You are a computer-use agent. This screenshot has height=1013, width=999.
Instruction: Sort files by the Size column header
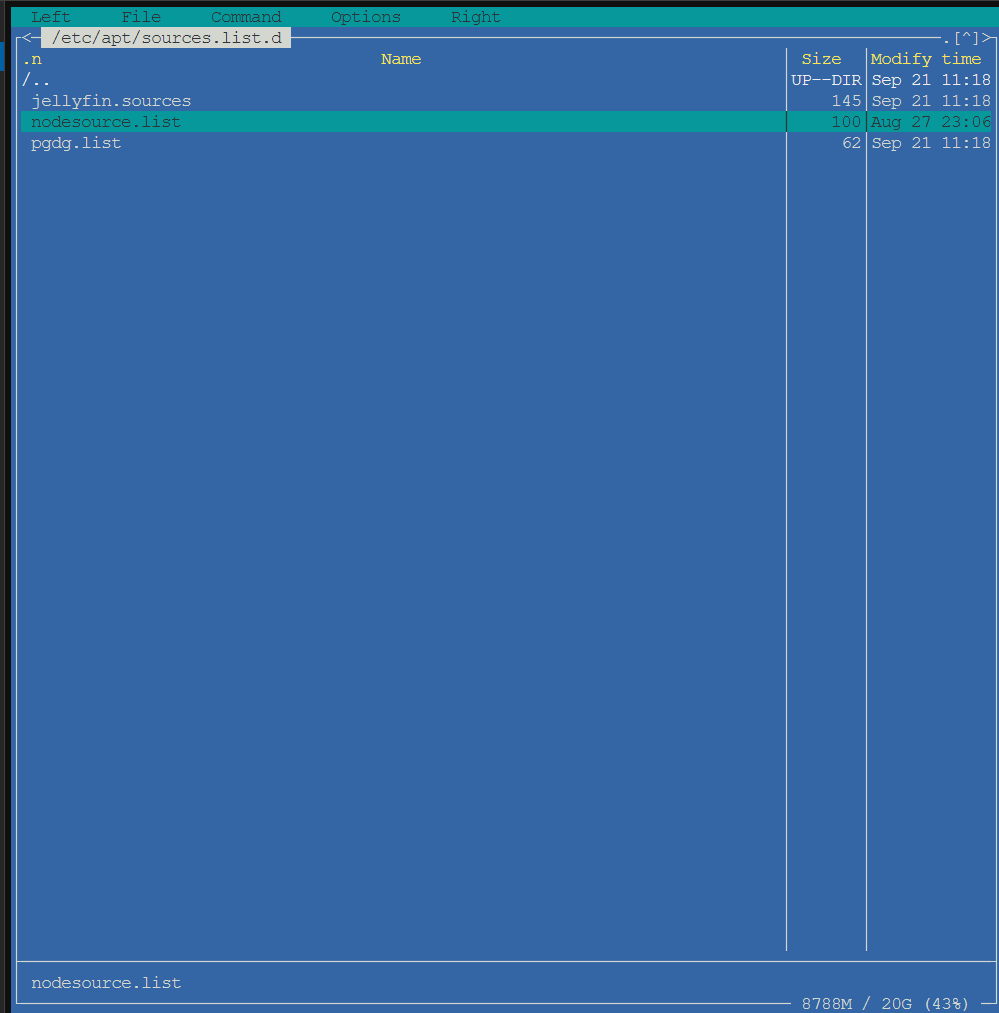821,59
